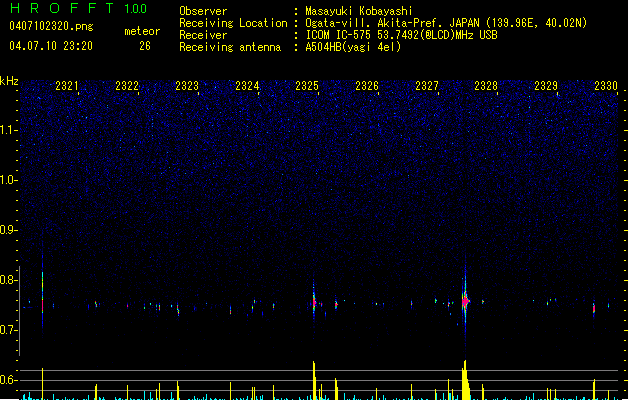Click the 2325 time axis marker
629x400 pixels.
[x=307, y=86]
